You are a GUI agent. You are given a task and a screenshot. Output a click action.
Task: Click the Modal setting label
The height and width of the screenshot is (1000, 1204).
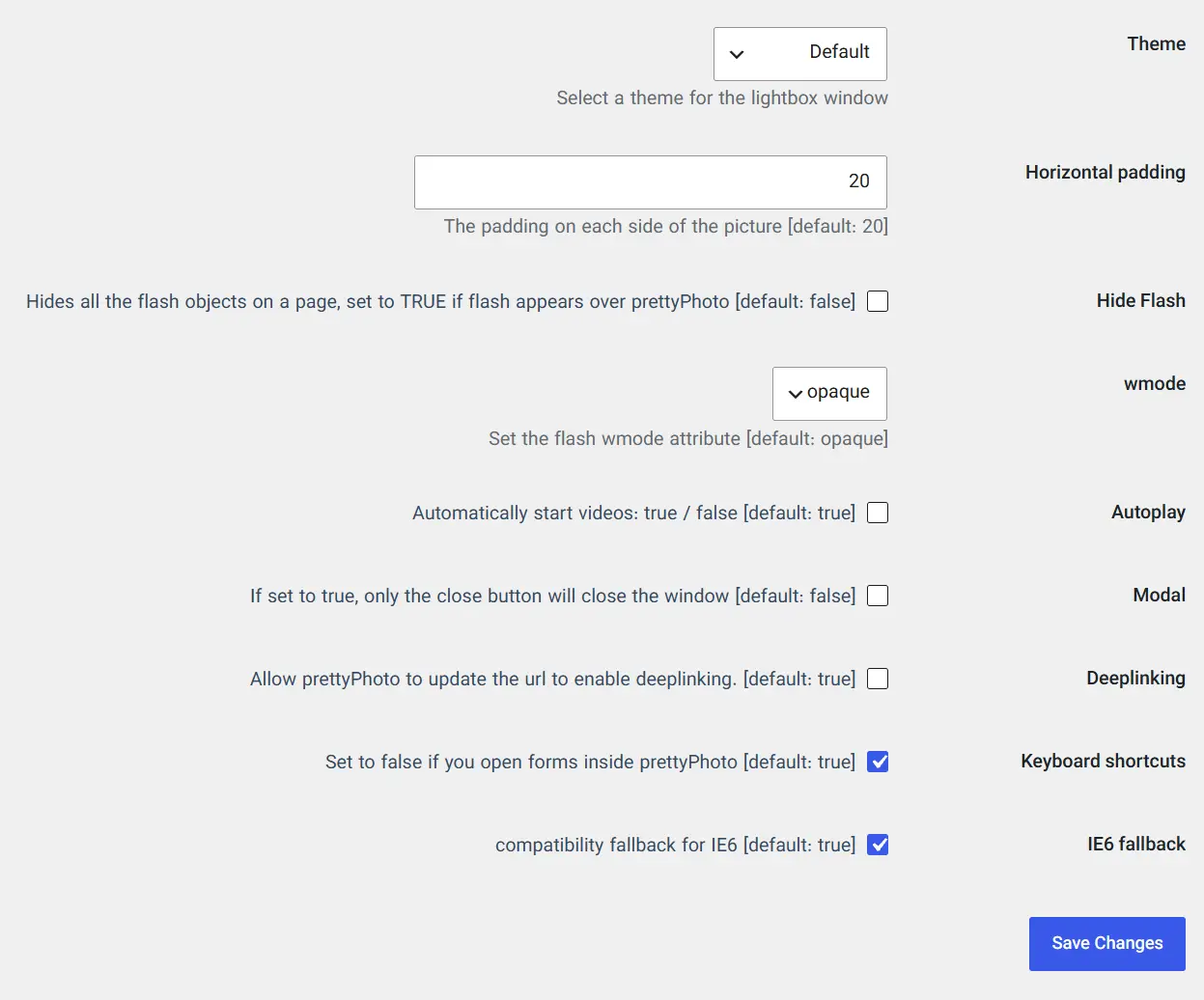click(1160, 596)
